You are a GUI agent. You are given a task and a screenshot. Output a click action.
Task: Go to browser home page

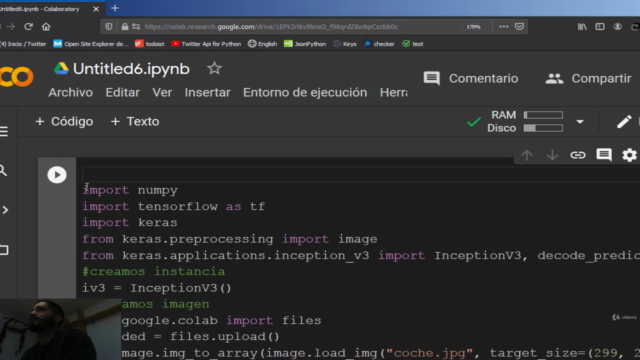(46, 27)
